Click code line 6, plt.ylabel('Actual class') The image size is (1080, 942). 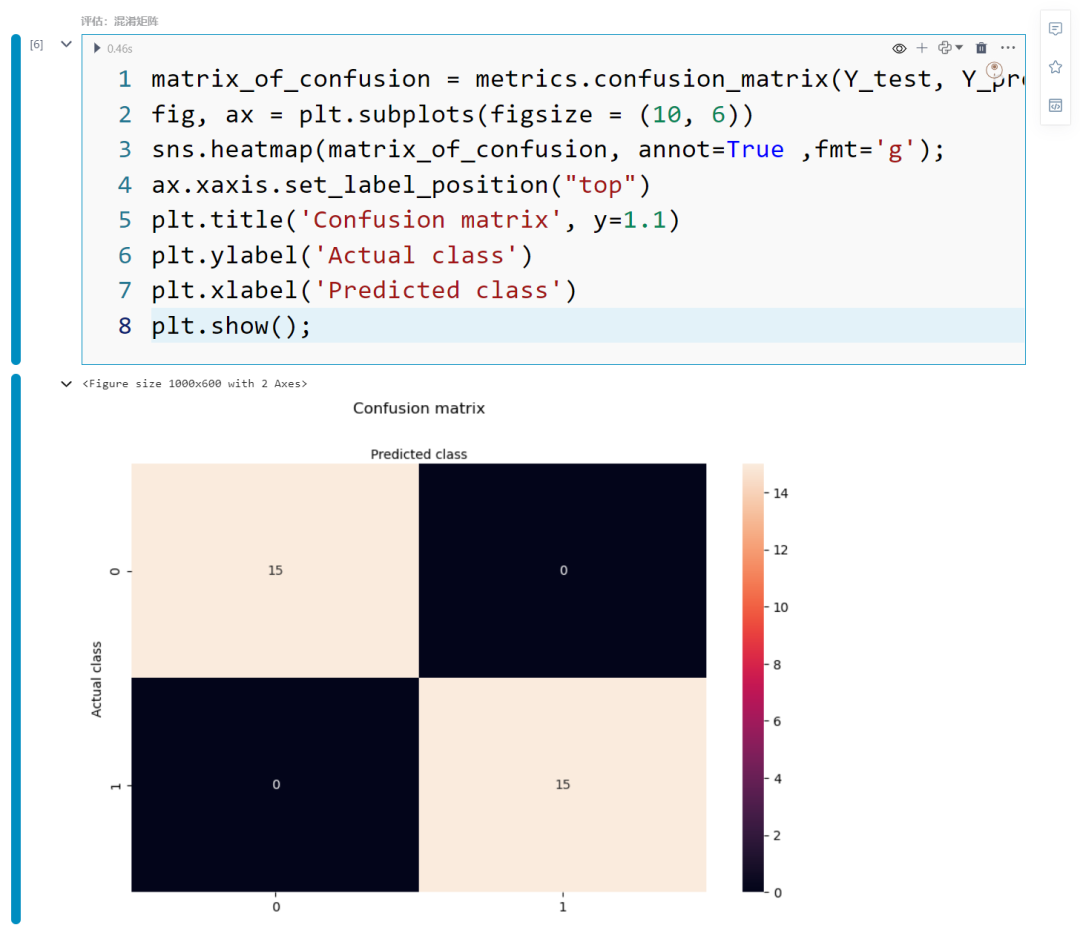coord(342,255)
